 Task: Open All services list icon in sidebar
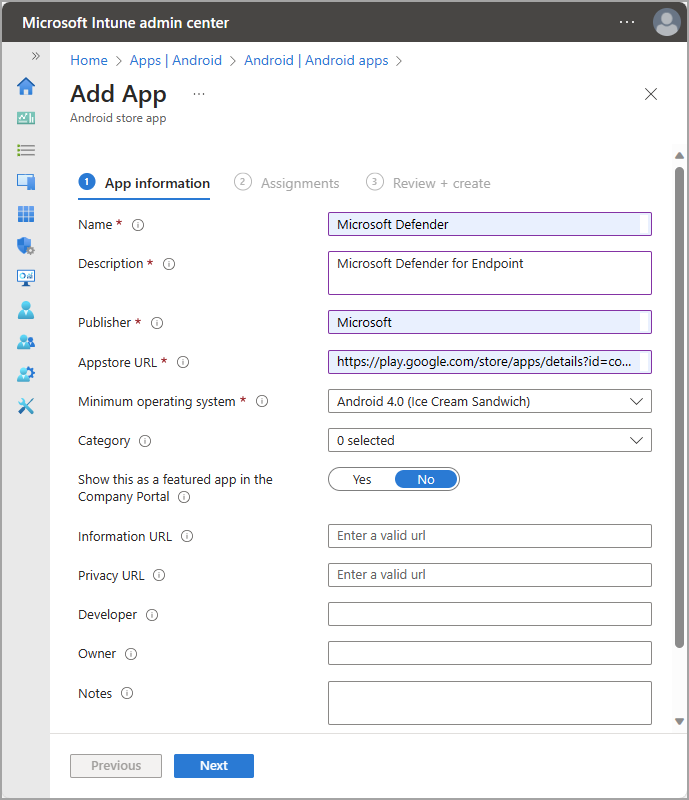coord(26,150)
